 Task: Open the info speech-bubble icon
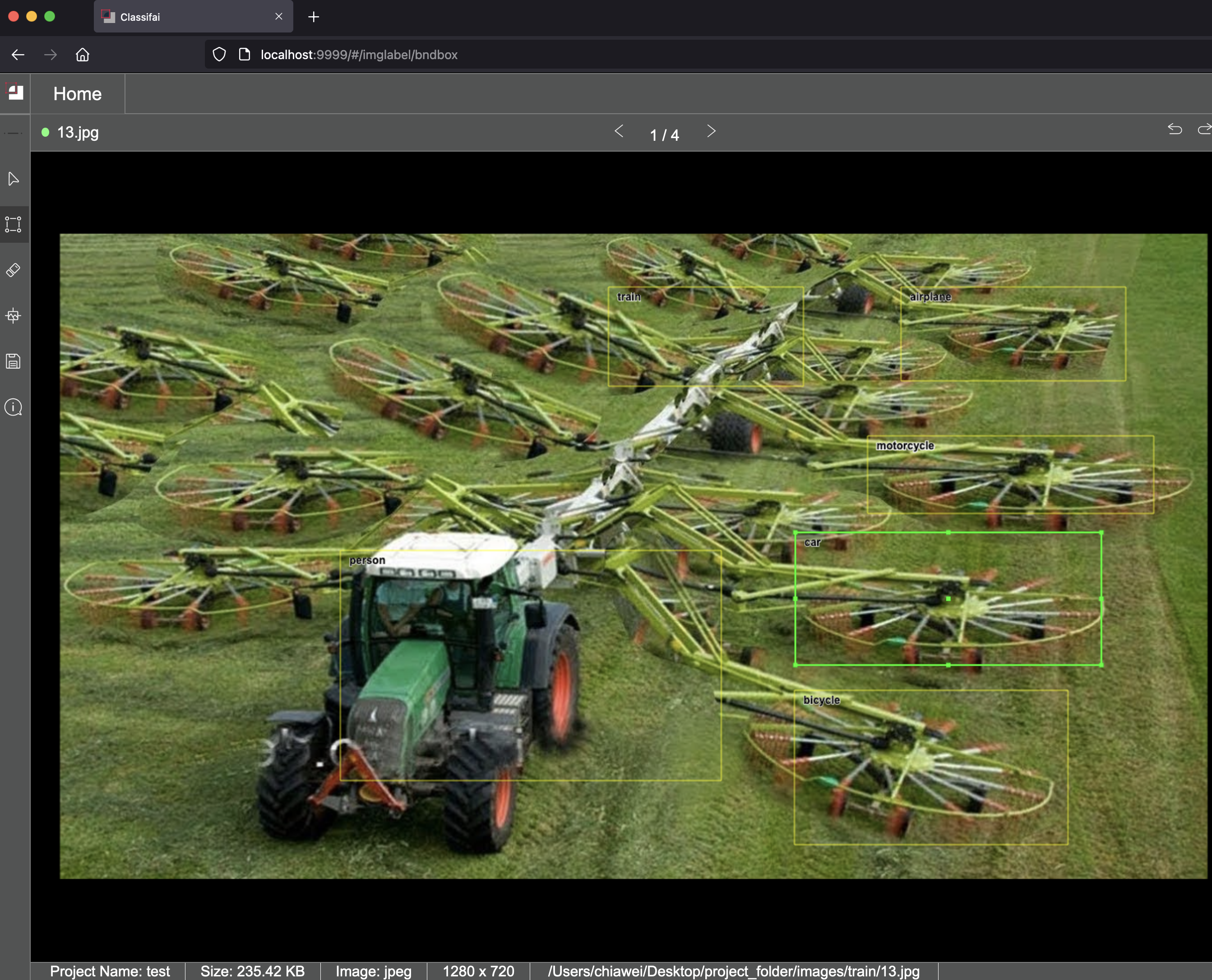[x=14, y=407]
